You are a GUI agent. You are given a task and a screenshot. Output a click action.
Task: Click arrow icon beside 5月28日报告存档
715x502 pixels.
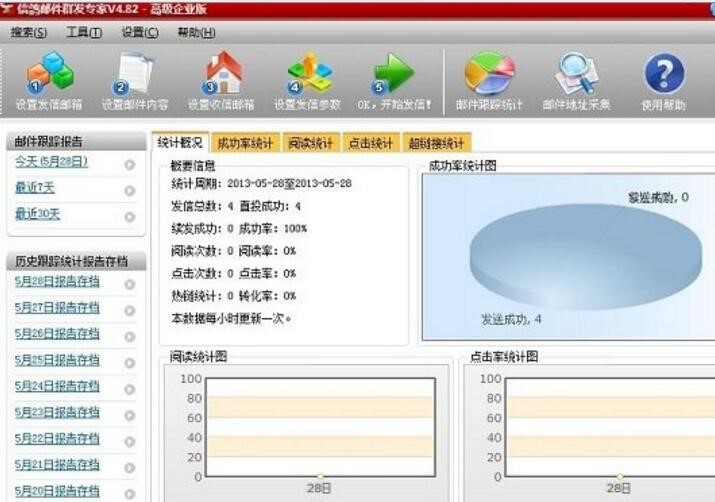point(130,284)
